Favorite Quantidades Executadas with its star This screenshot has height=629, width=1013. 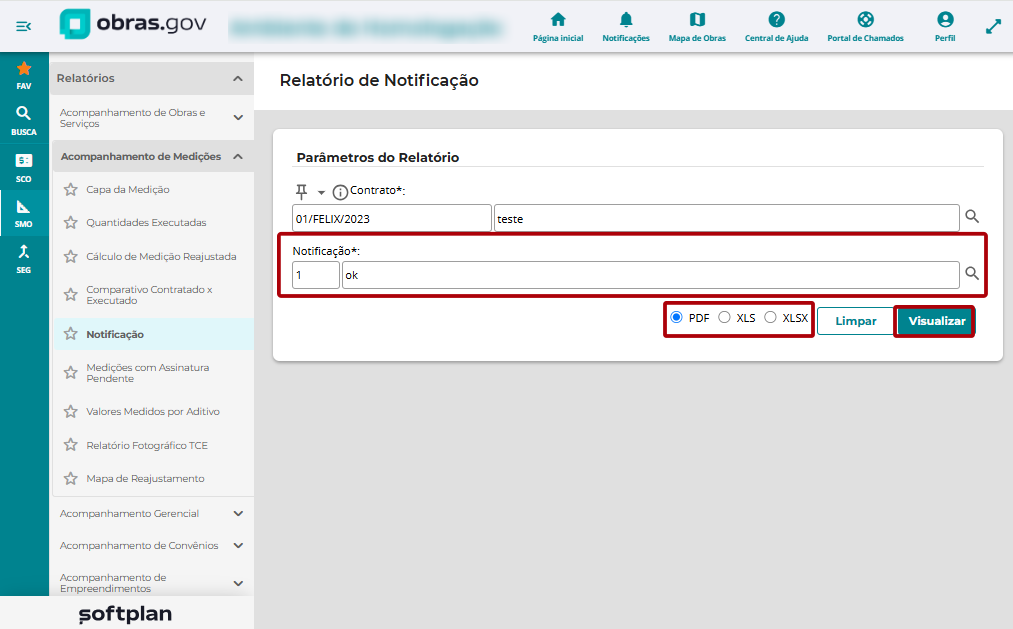(x=70, y=222)
